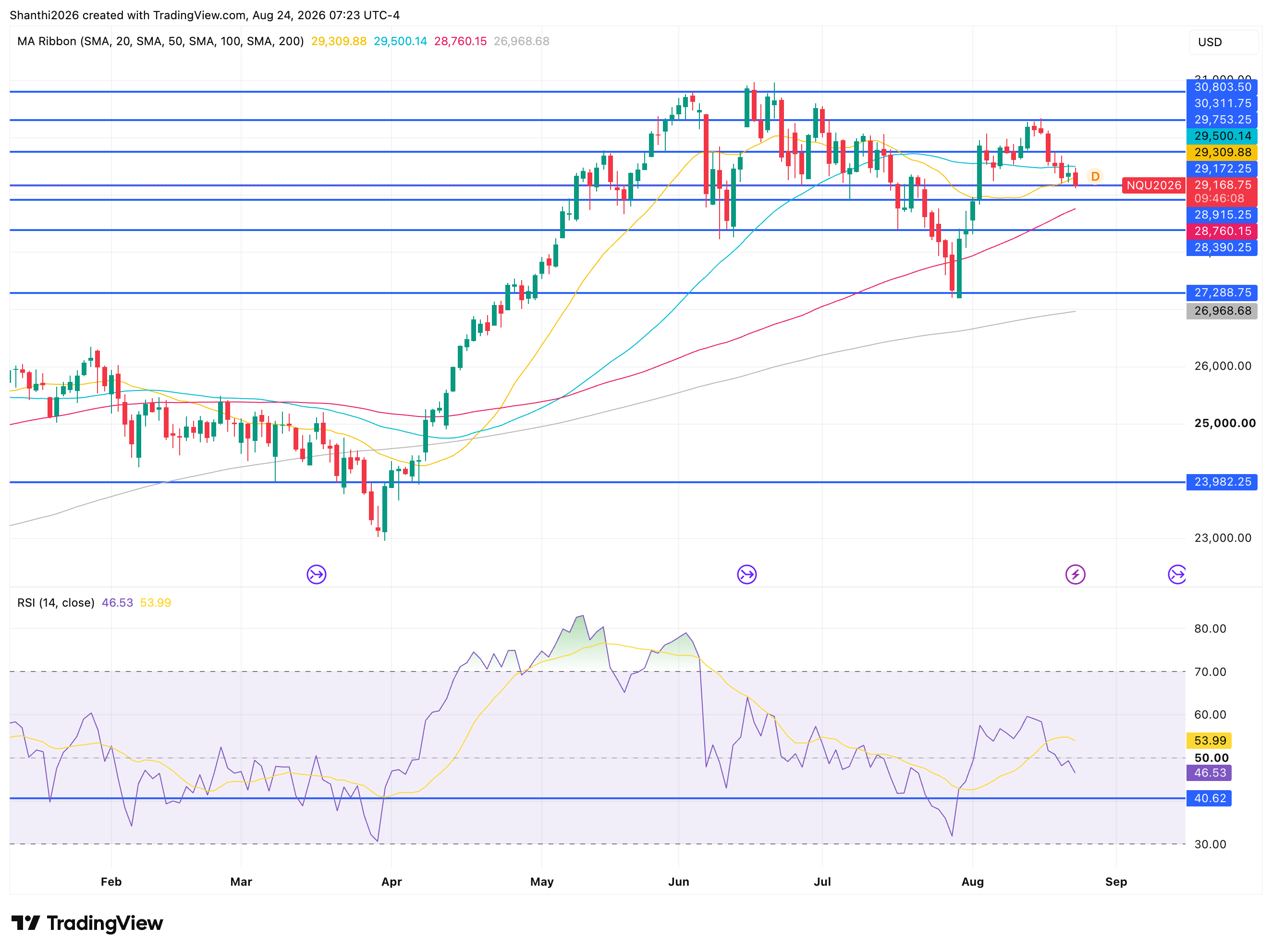Click the yellow 53.99 RSI legend value

(x=156, y=602)
